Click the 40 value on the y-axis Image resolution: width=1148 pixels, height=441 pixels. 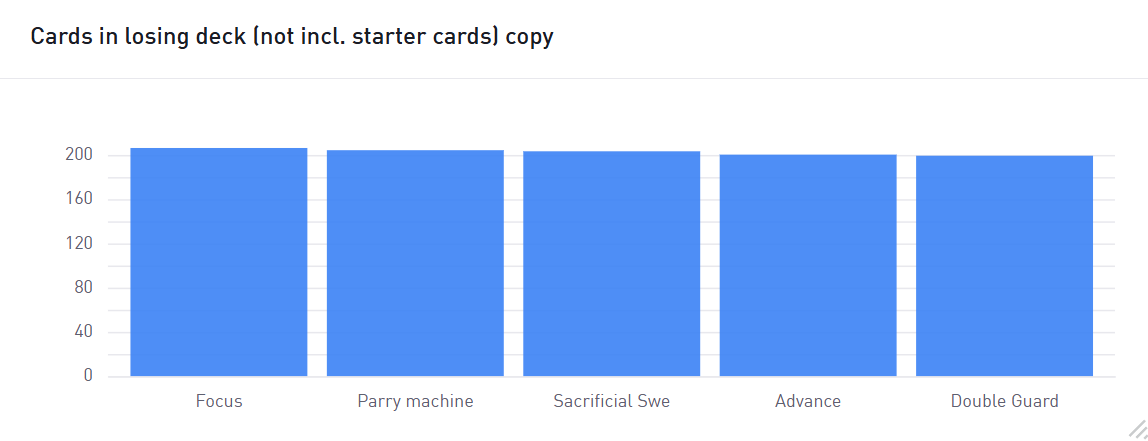point(83,332)
